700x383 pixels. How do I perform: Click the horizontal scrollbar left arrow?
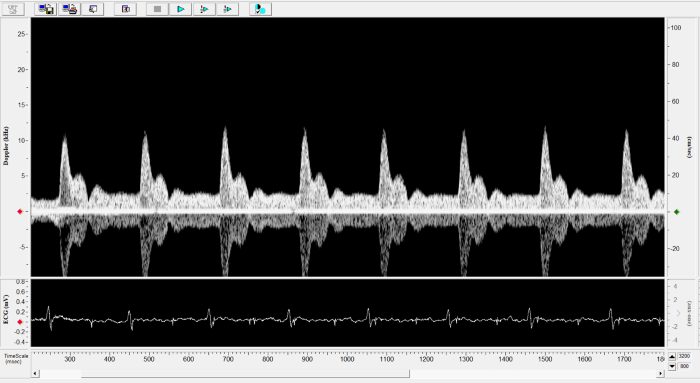35,374
